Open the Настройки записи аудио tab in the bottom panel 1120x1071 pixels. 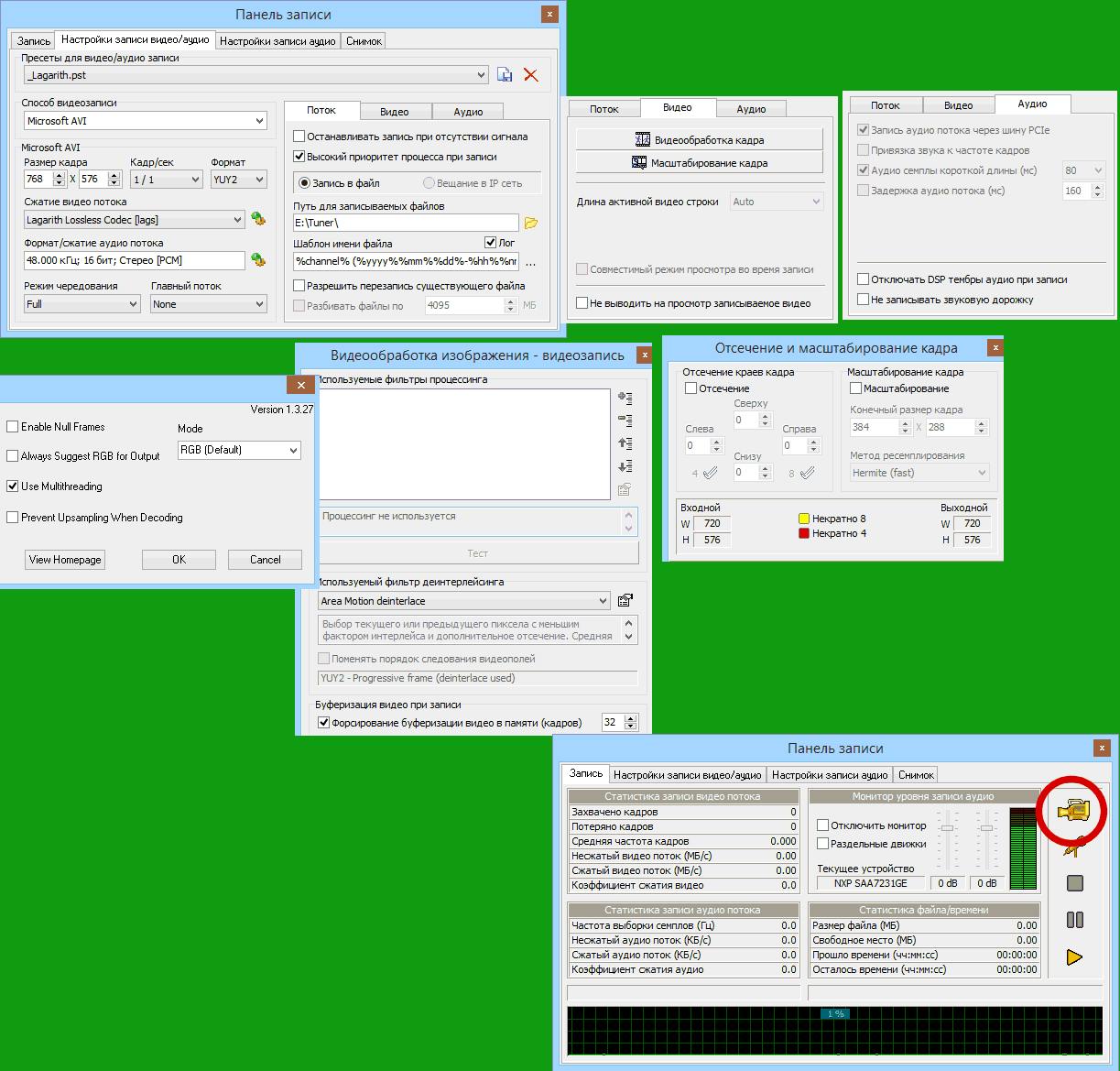[829, 775]
